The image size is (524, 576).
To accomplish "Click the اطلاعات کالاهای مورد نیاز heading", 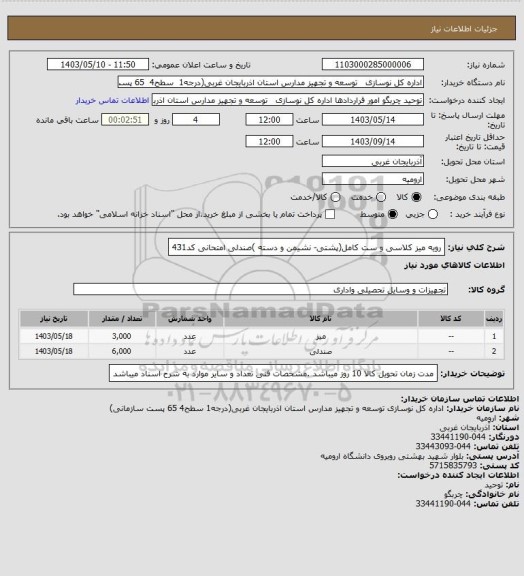I will coord(455,265).
